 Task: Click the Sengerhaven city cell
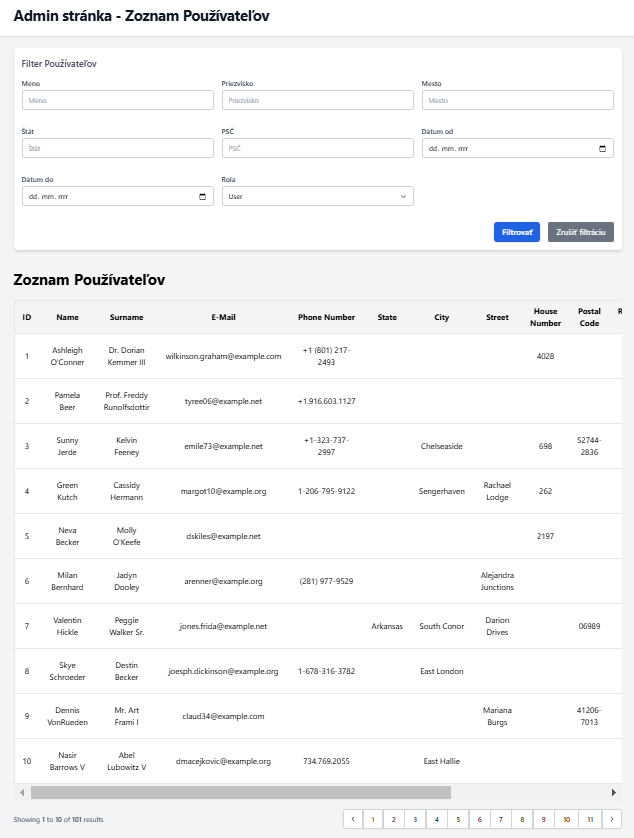pos(442,491)
